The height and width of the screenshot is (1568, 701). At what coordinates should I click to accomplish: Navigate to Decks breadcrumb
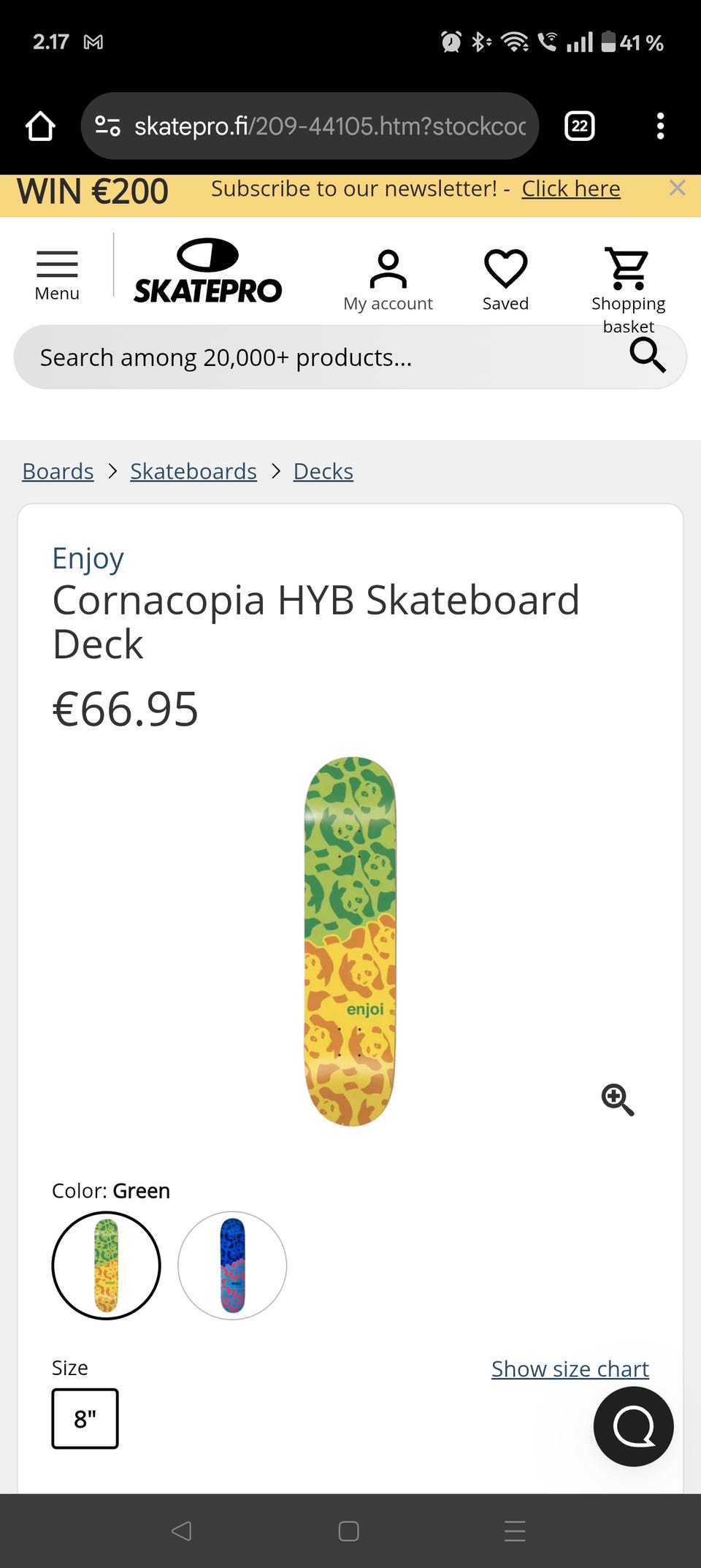point(323,471)
